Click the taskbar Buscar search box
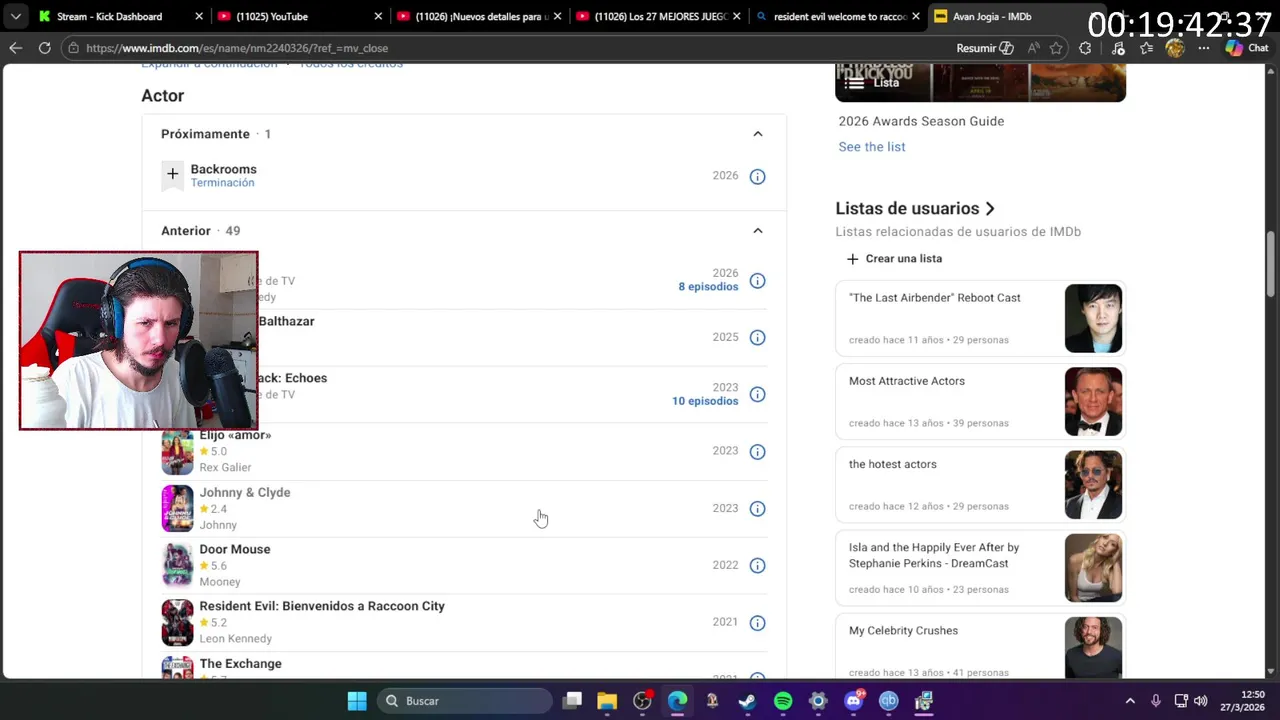This screenshot has height=720, width=1280. tap(465, 701)
